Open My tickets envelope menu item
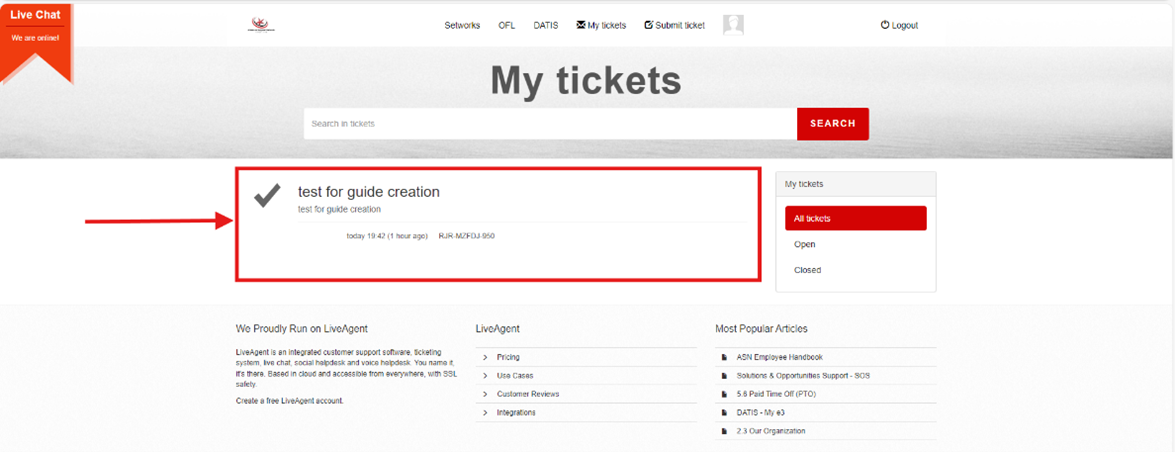 (601, 25)
